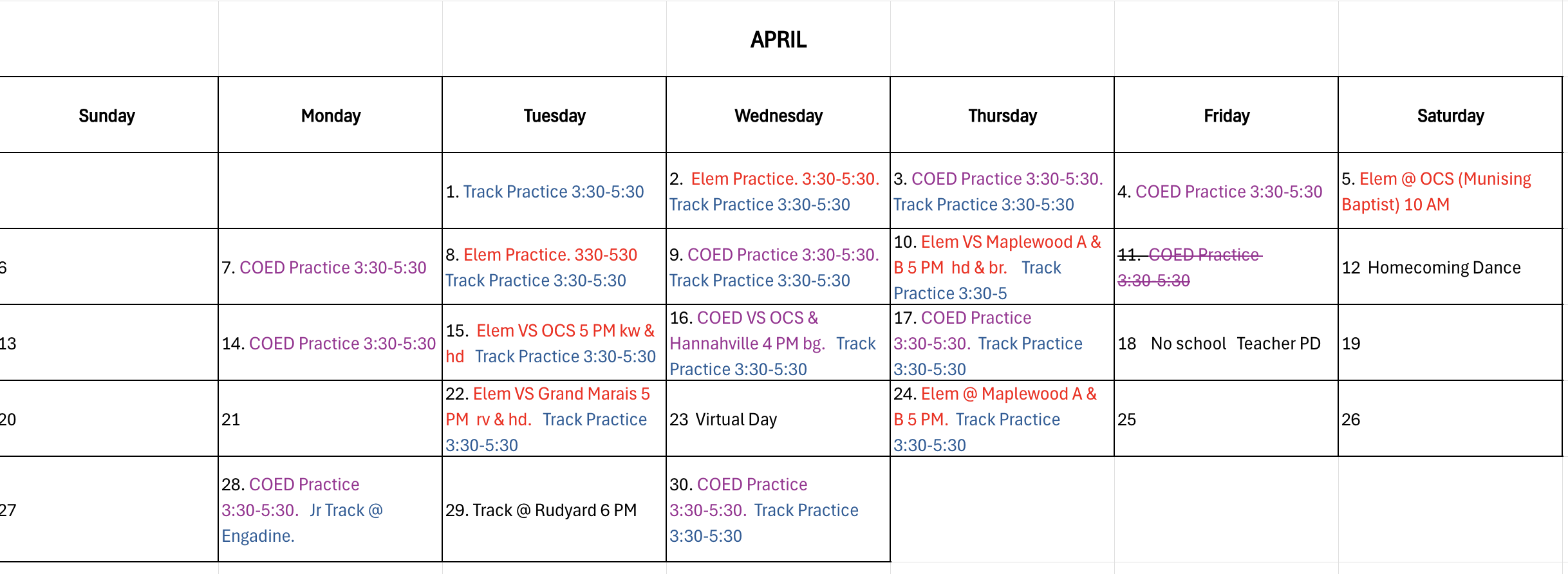
Task: Click the April 16 COED VS OCS & Hannahville cell
Action: [x=778, y=343]
